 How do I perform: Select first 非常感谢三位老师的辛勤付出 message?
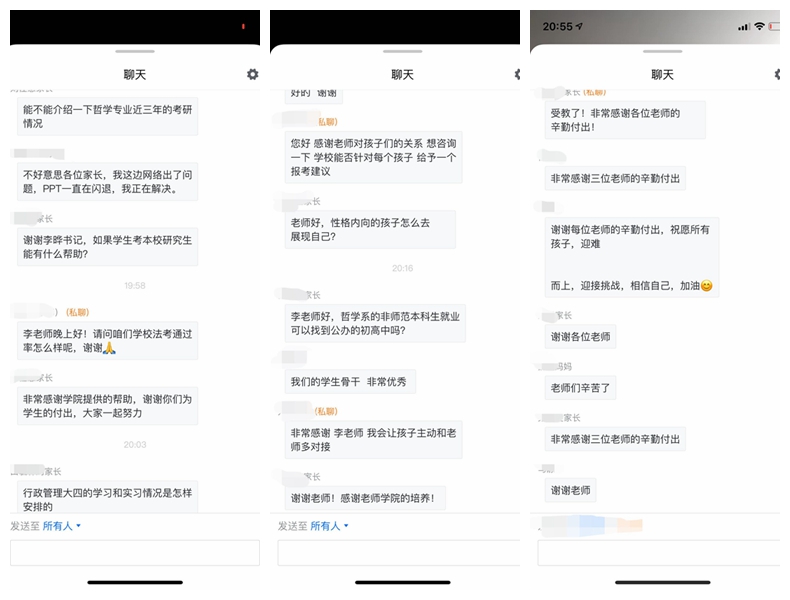pyautogui.click(x=615, y=178)
